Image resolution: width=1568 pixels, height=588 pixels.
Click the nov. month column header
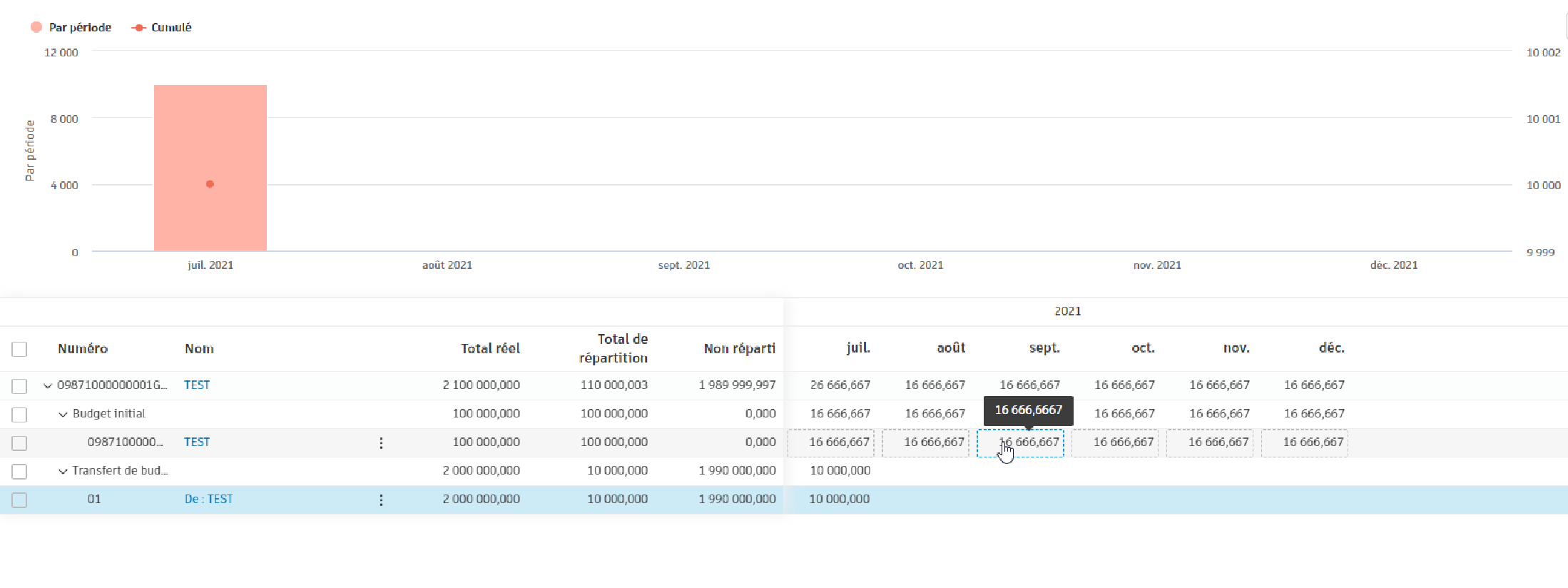click(1236, 348)
